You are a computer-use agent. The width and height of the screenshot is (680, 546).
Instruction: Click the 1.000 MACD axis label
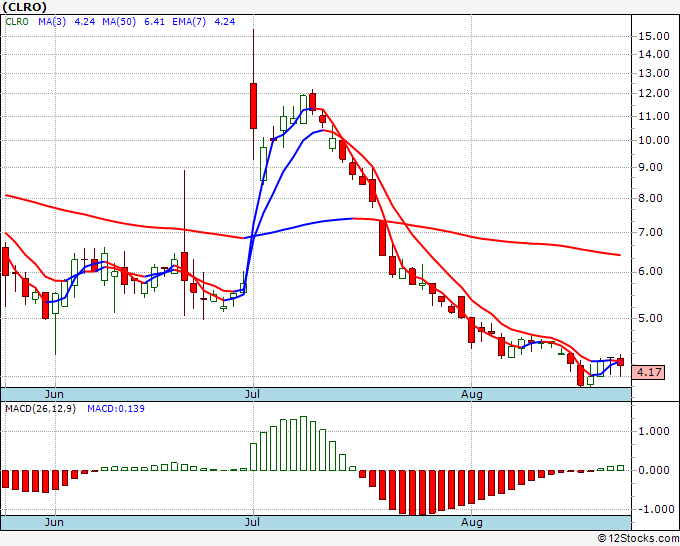(x=654, y=431)
